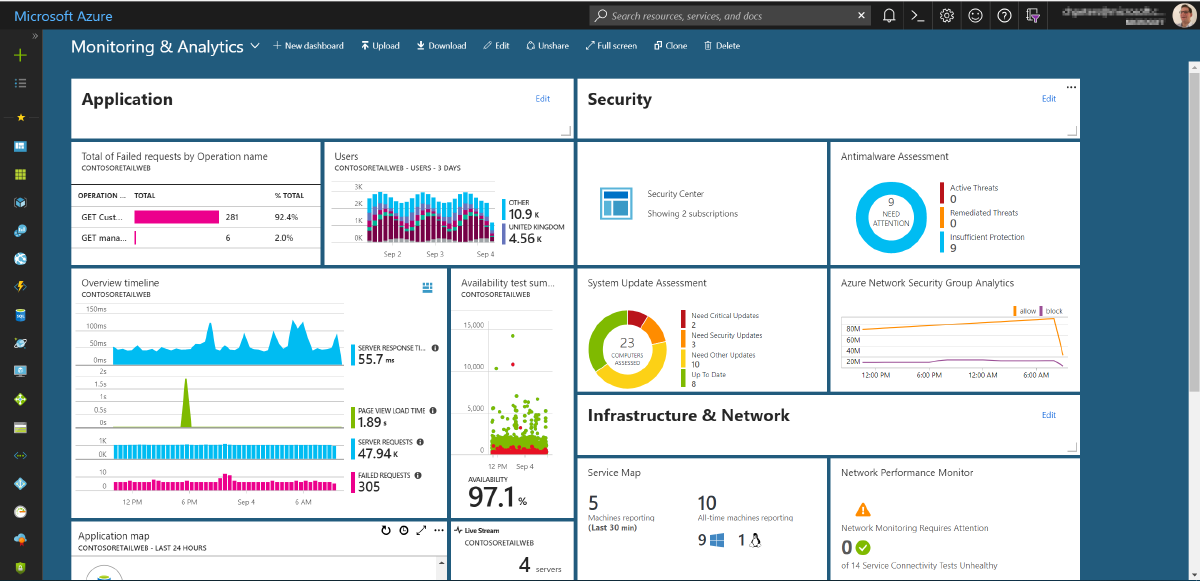Create a New dashboard from the toolbar

308,46
